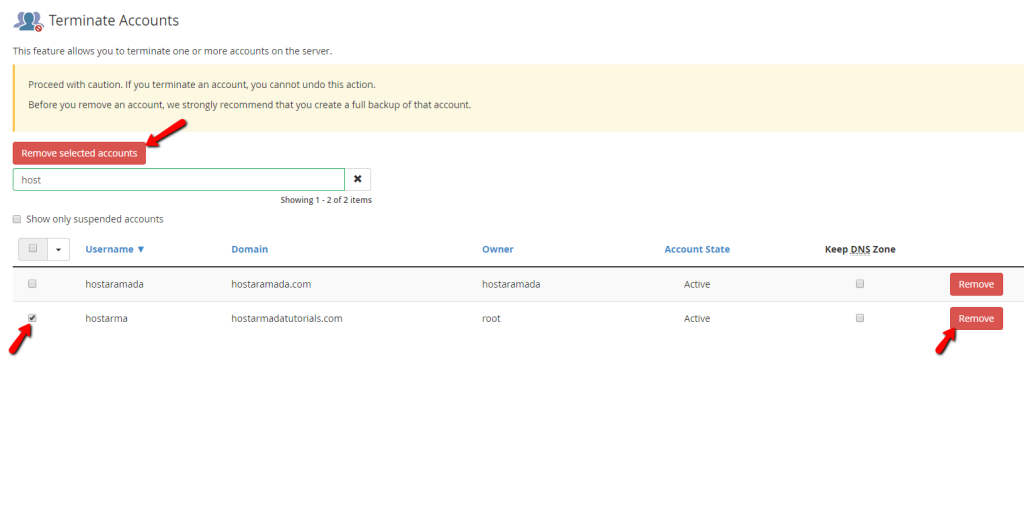Click the root owner cell

tap(491, 319)
